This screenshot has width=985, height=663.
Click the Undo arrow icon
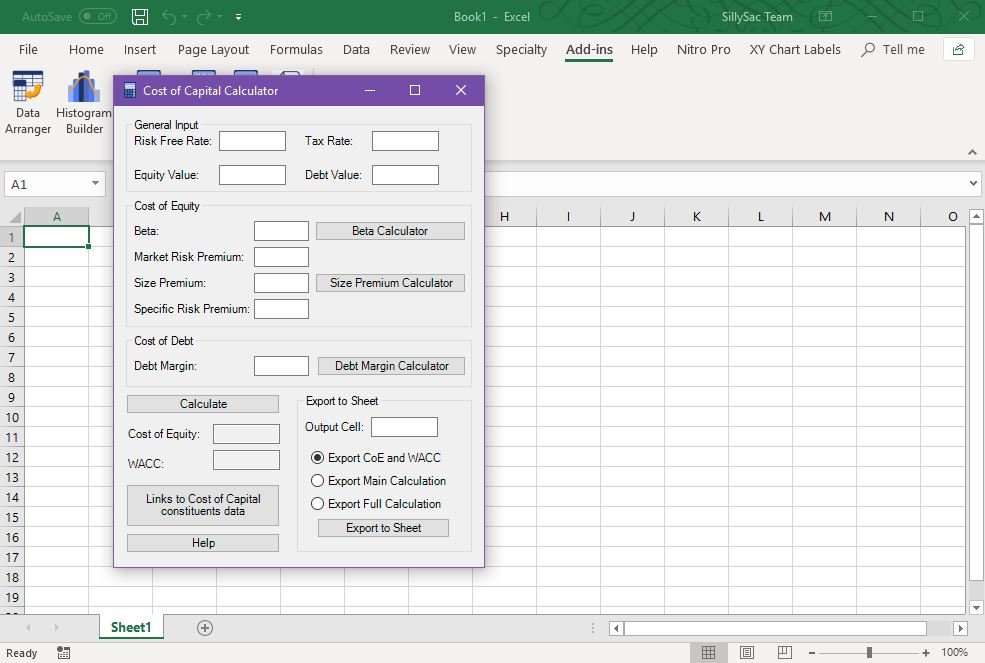click(169, 17)
